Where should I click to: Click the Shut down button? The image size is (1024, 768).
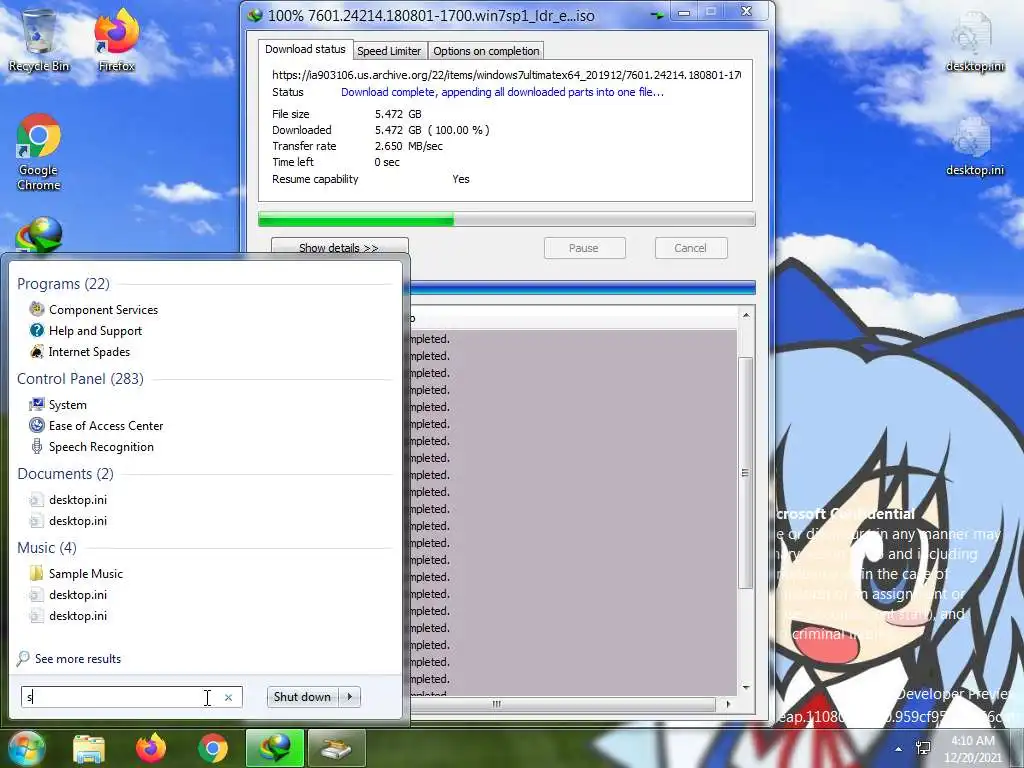point(302,697)
